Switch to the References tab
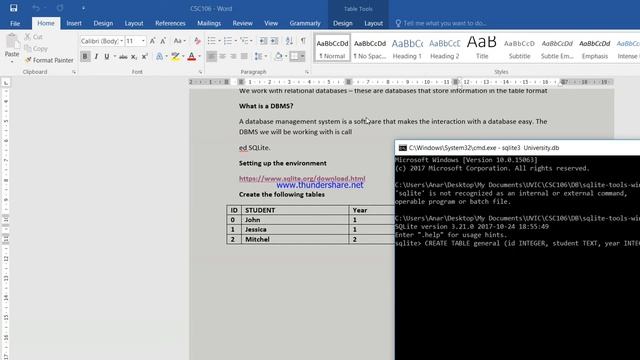 (x=170, y=23)
